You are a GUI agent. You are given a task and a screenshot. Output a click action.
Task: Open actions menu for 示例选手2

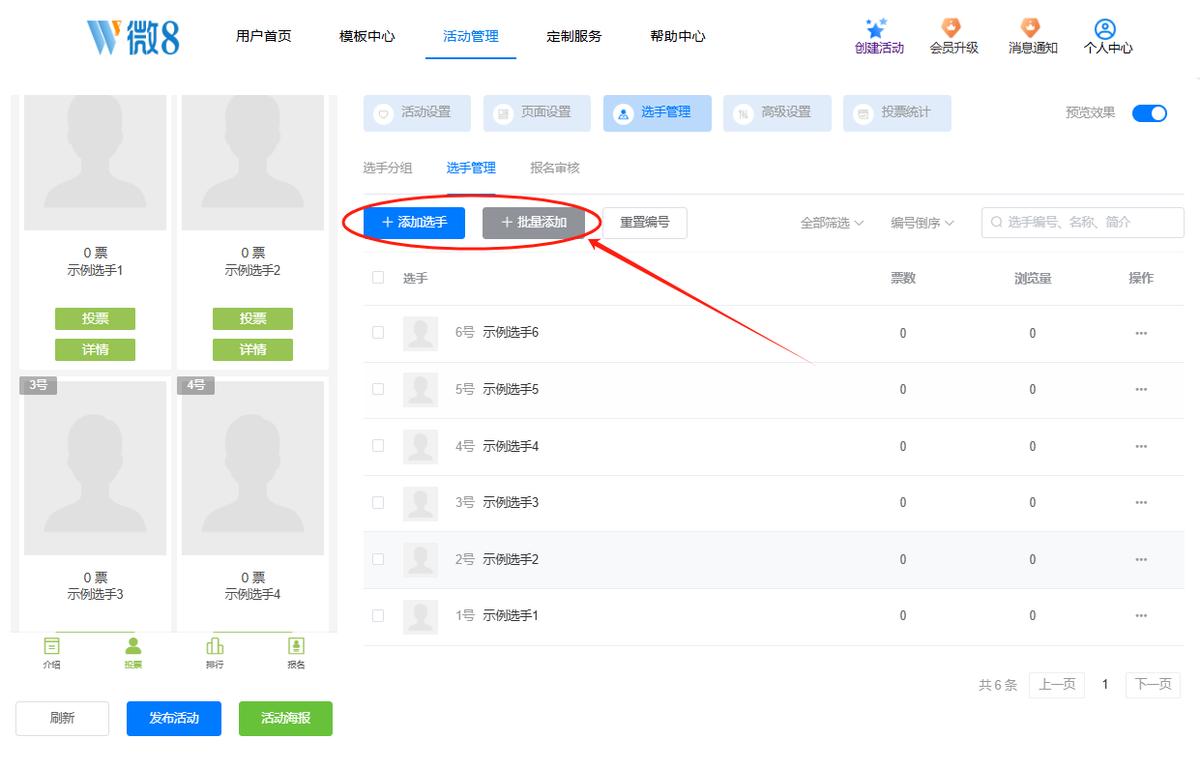(x=1141, y=560)
